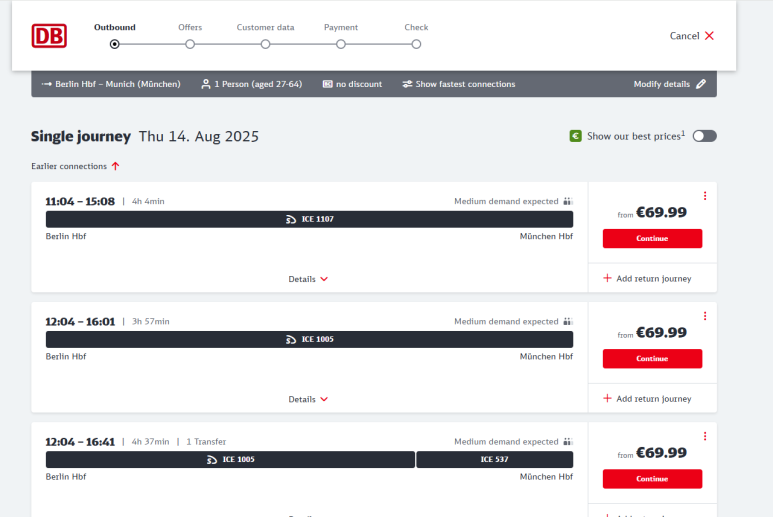Click Show fastest connections text
Viewport: 773px width, 517px height.
(x=465, y=84)
